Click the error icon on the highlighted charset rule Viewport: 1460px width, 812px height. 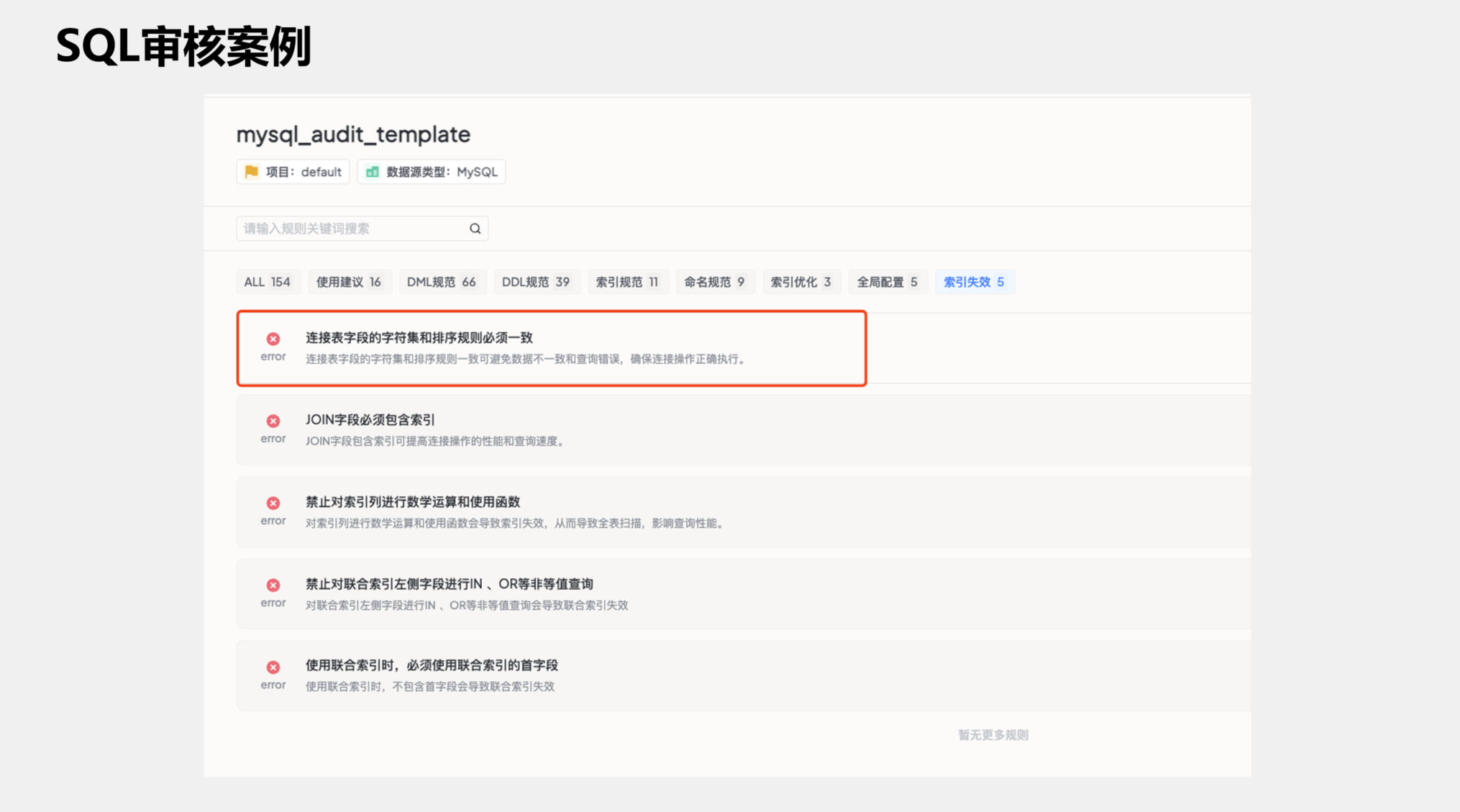pos(273,338)
